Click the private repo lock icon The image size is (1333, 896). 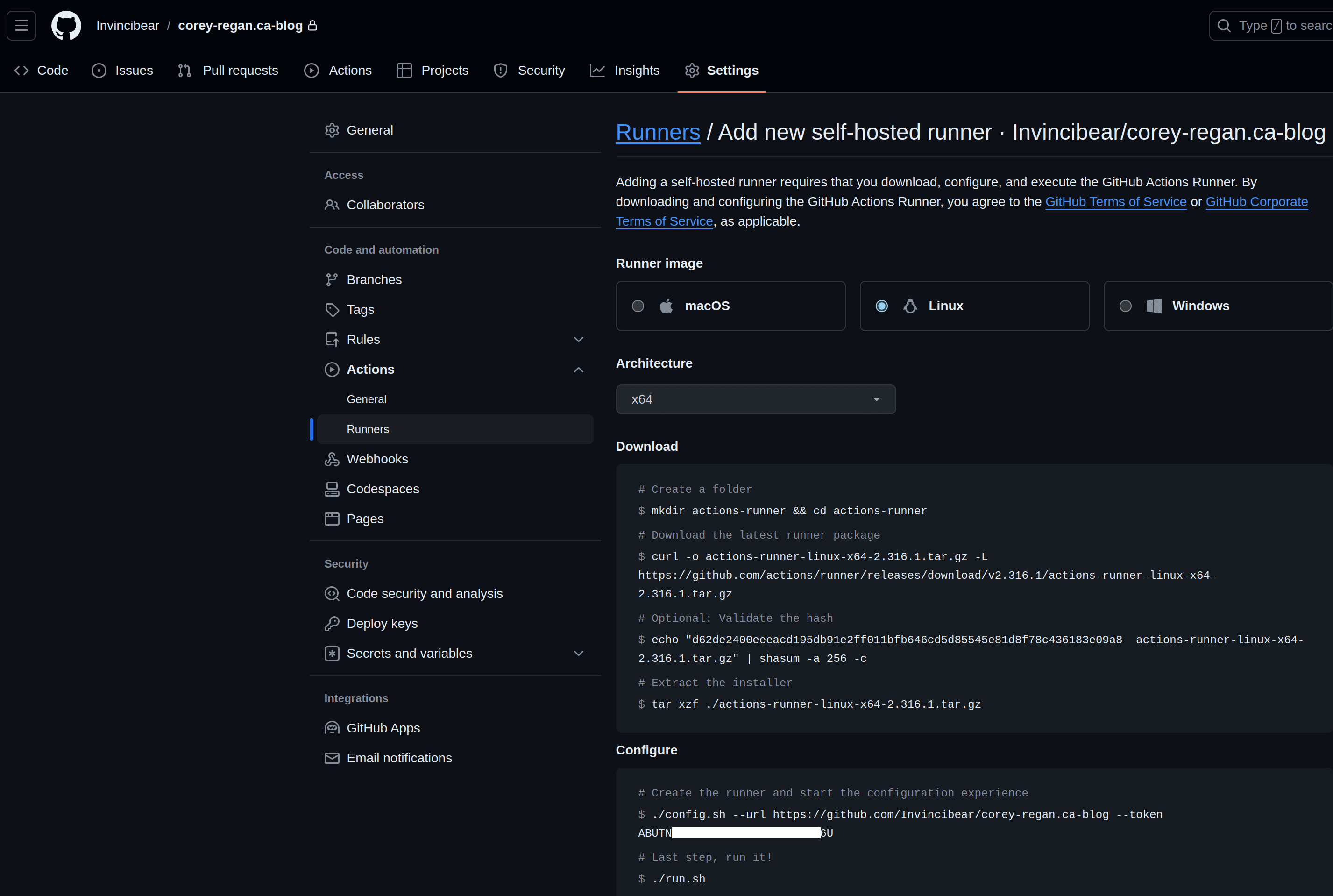click(x=312, y=26)
